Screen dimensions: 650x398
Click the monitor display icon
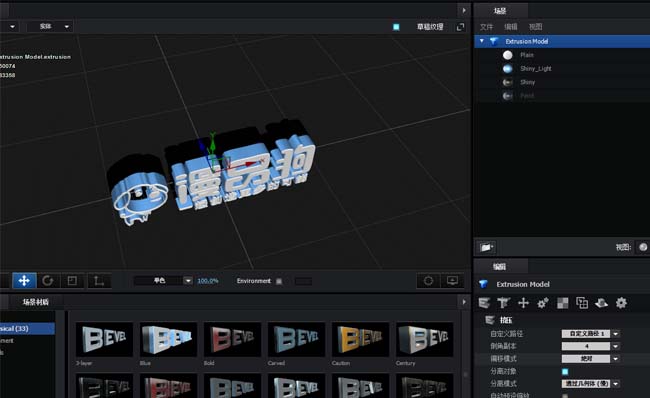452,281
